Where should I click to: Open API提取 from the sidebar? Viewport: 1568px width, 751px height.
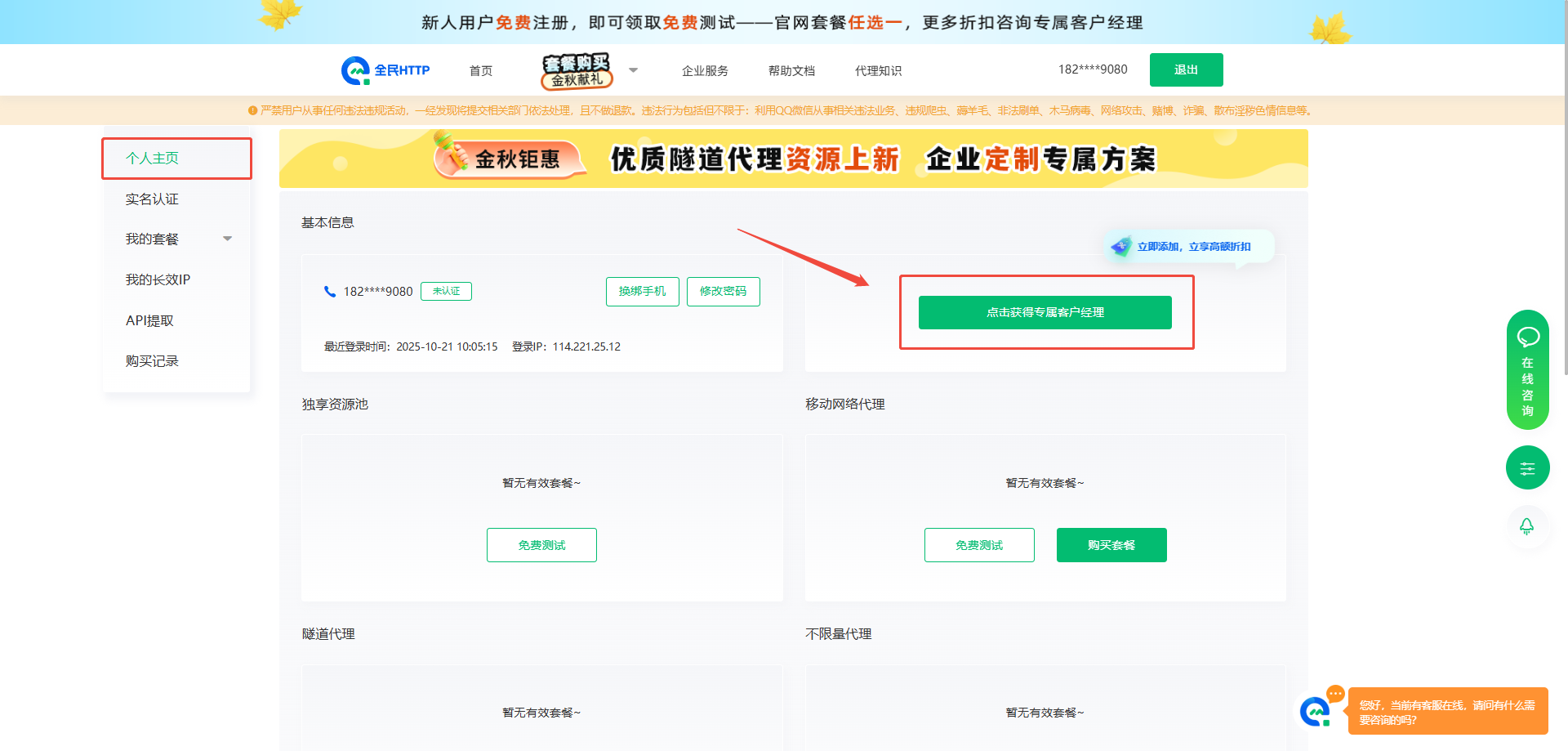click(149, 321)
